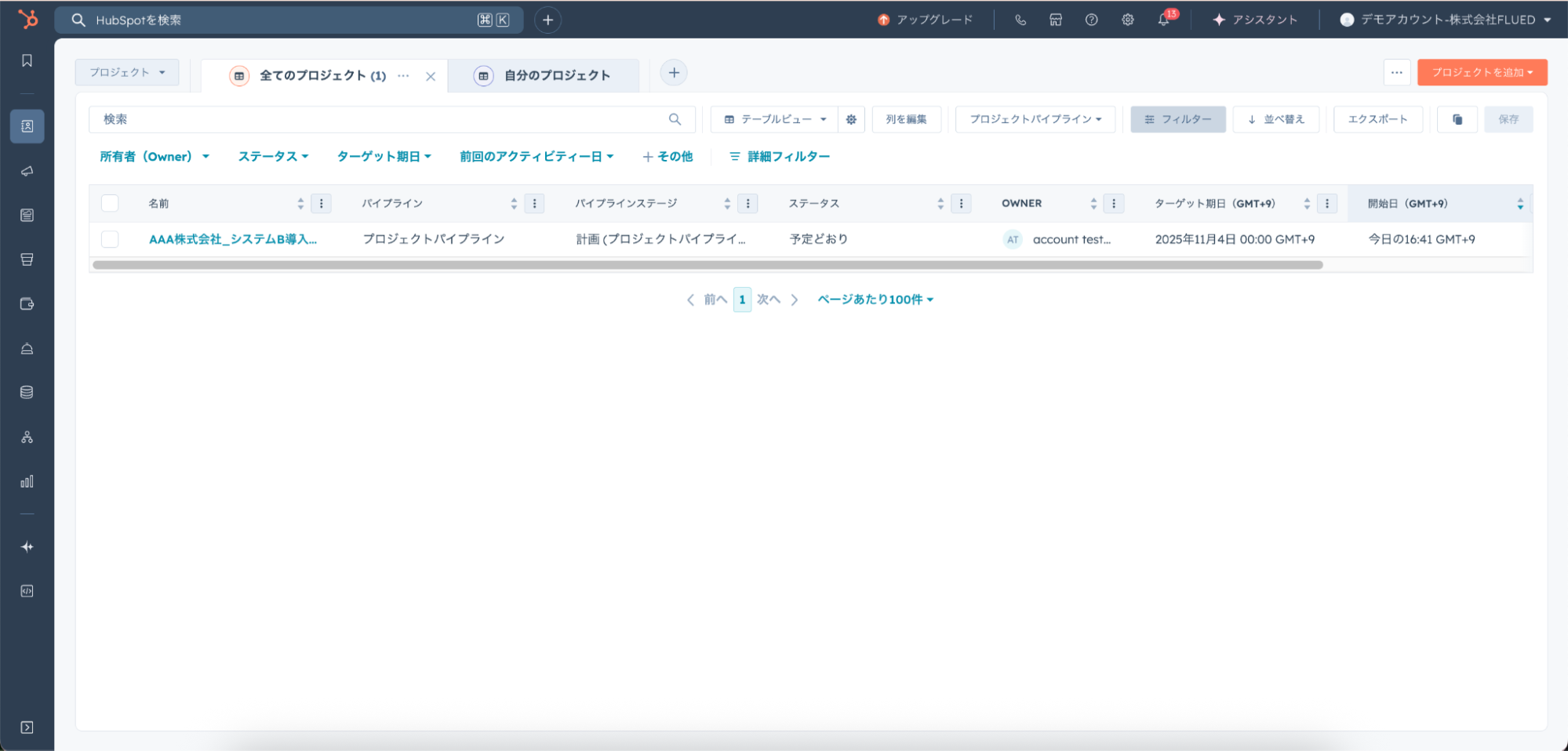
Task: Open the settings gear in top bar
Action: coord(1127,20)
